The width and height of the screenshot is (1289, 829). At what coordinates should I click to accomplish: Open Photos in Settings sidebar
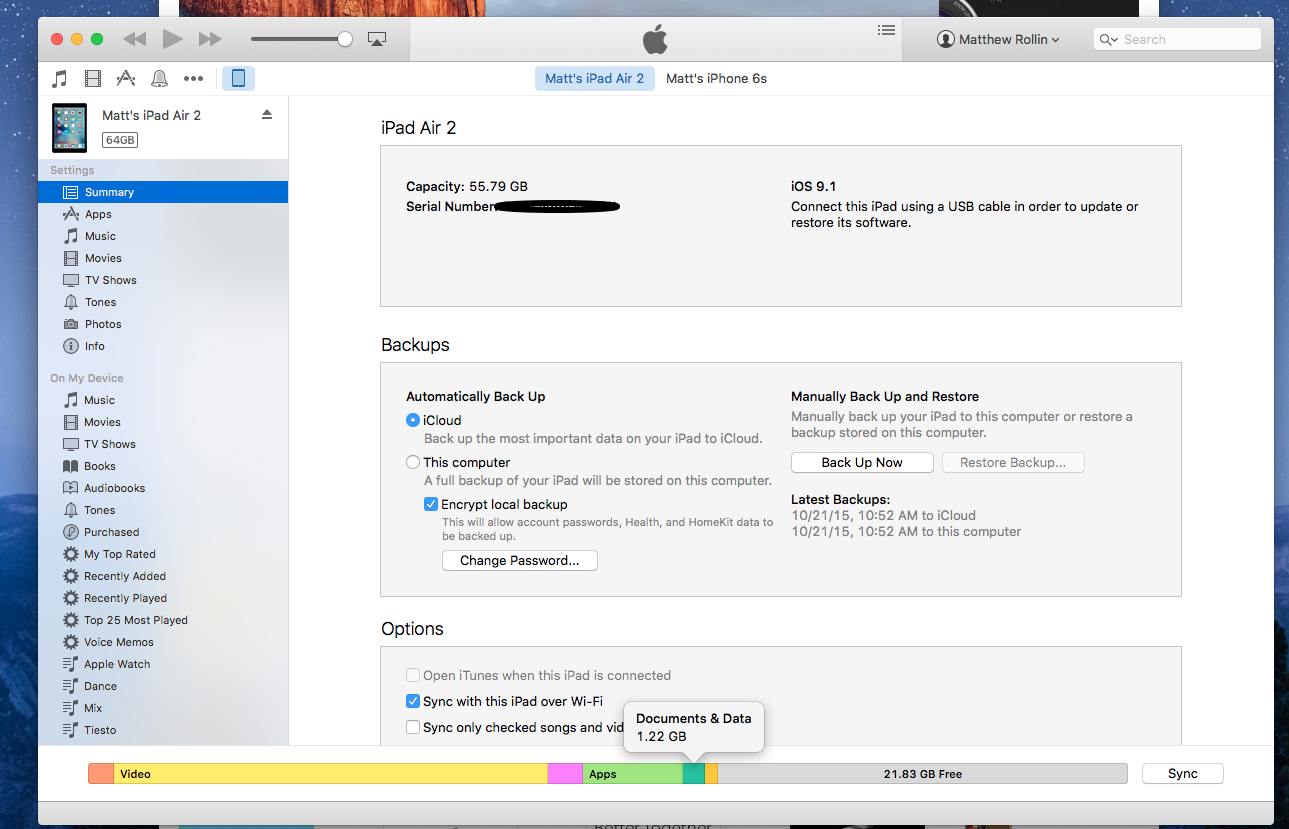(x=163, y=324)
